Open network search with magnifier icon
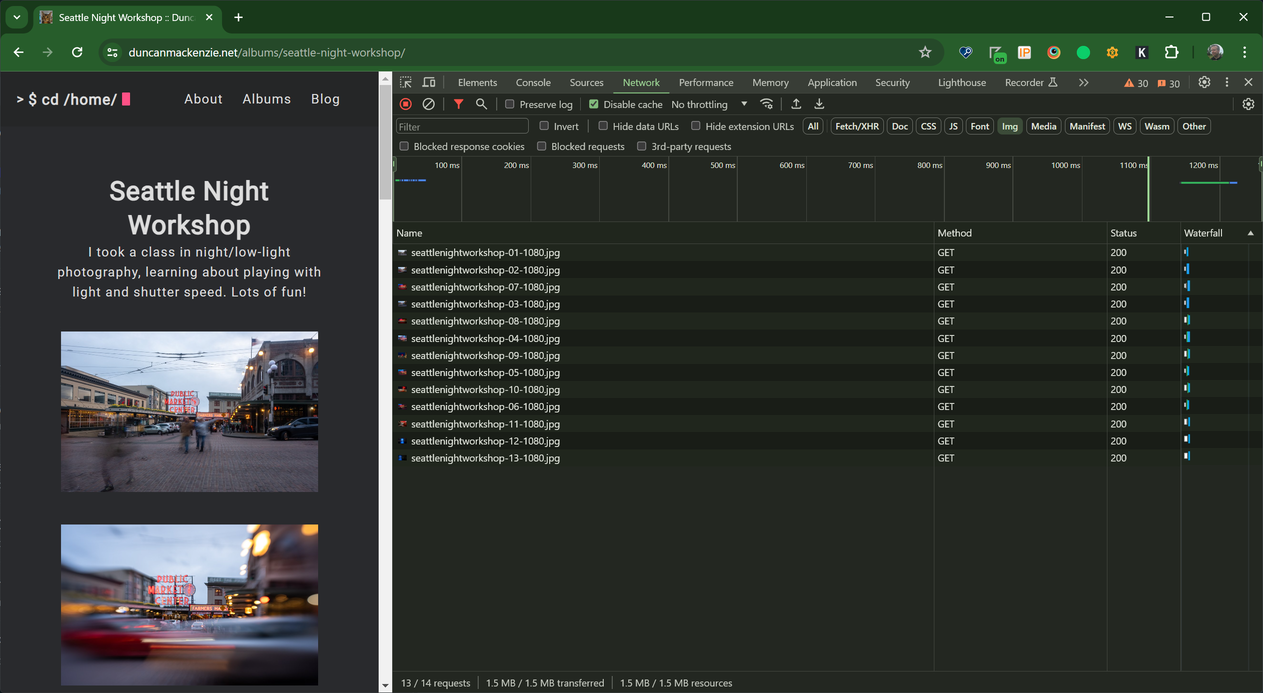The width and height of the screenshot is (1263, 693). click(481, 104)
